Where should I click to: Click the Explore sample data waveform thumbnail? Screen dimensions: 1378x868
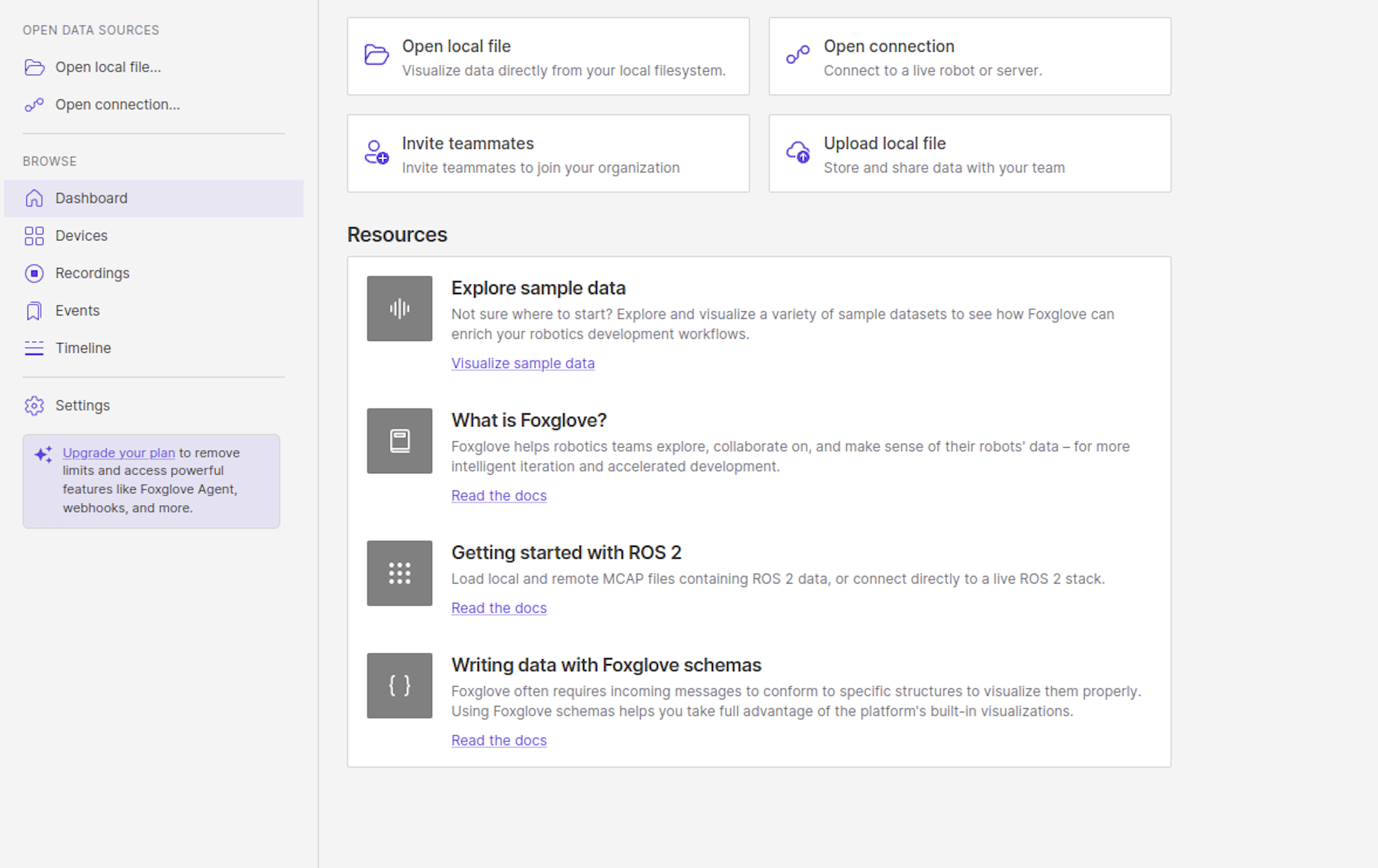(x=400, y=309)
